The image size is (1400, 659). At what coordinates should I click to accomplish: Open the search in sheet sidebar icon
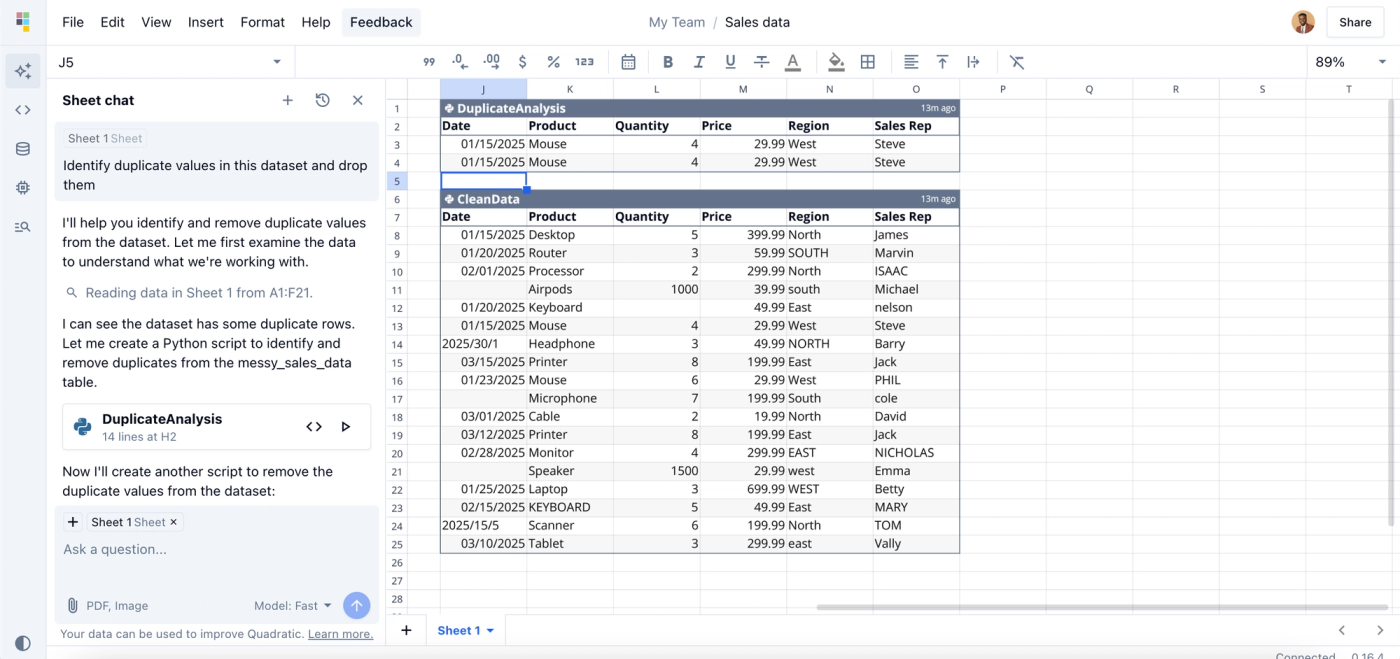[23, 227]
